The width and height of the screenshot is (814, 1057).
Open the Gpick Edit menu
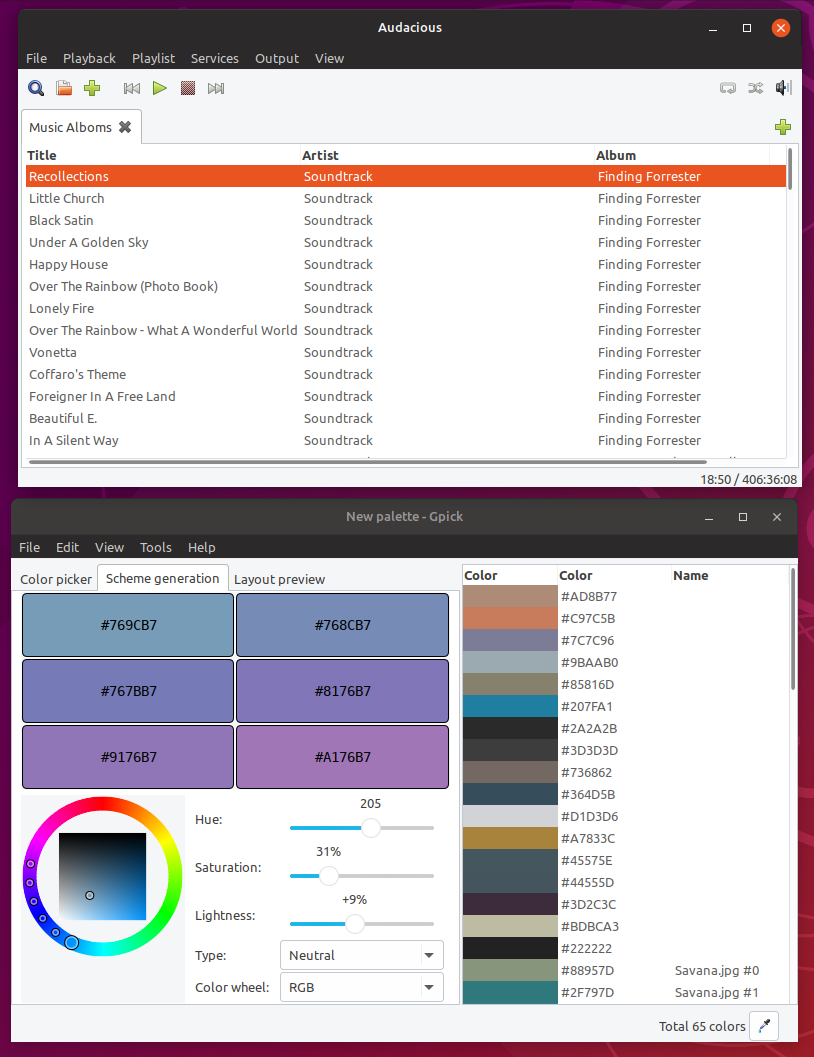pos(67,547)
